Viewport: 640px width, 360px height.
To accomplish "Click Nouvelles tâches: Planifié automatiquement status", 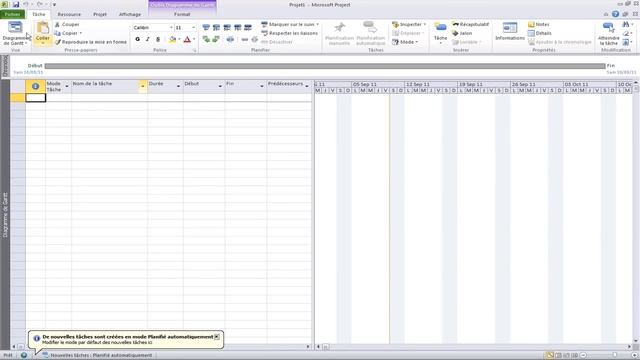I will 97,355.
